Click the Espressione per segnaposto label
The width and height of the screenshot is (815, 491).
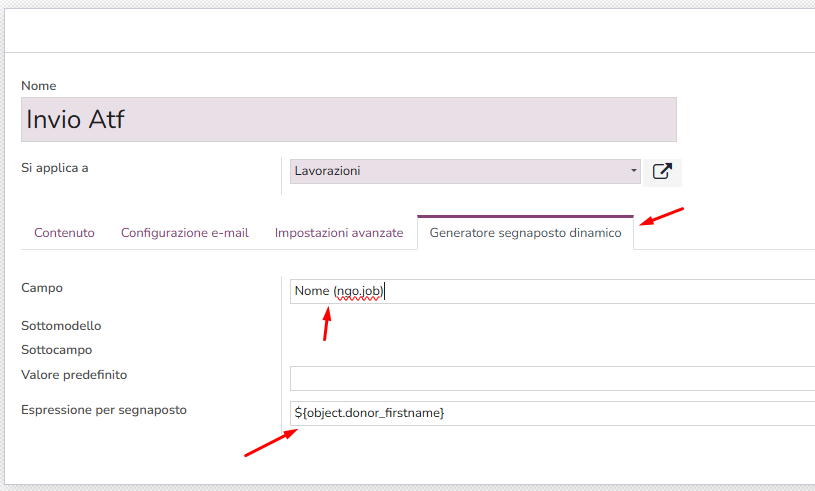tap(104, 410)
